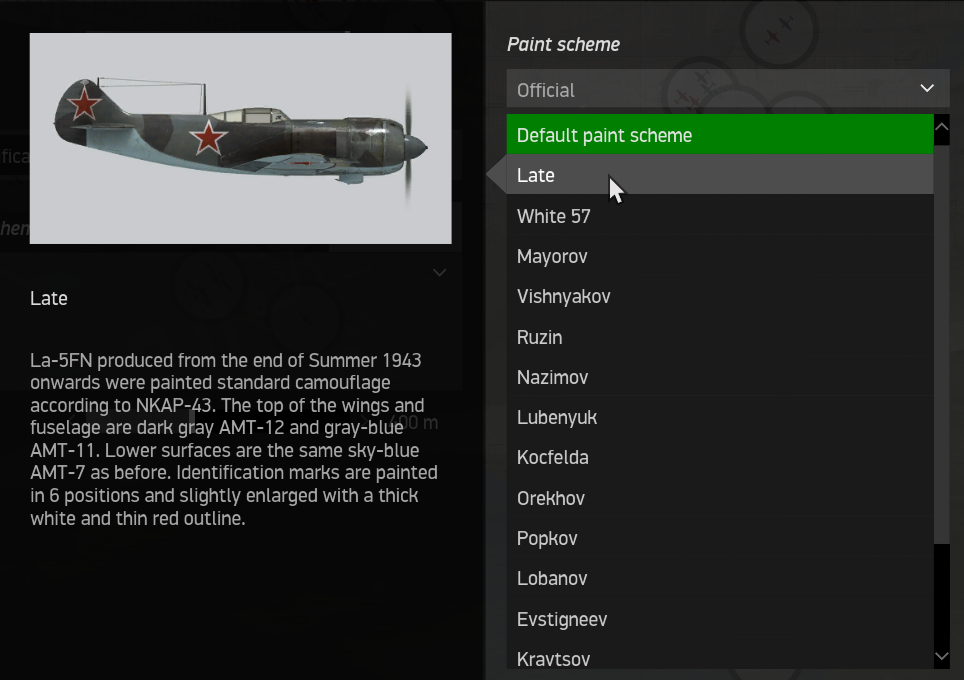This screenshot has width=964, height=680.
Task: Select the Nazimov paint scheme
Action: pos(719,377)
